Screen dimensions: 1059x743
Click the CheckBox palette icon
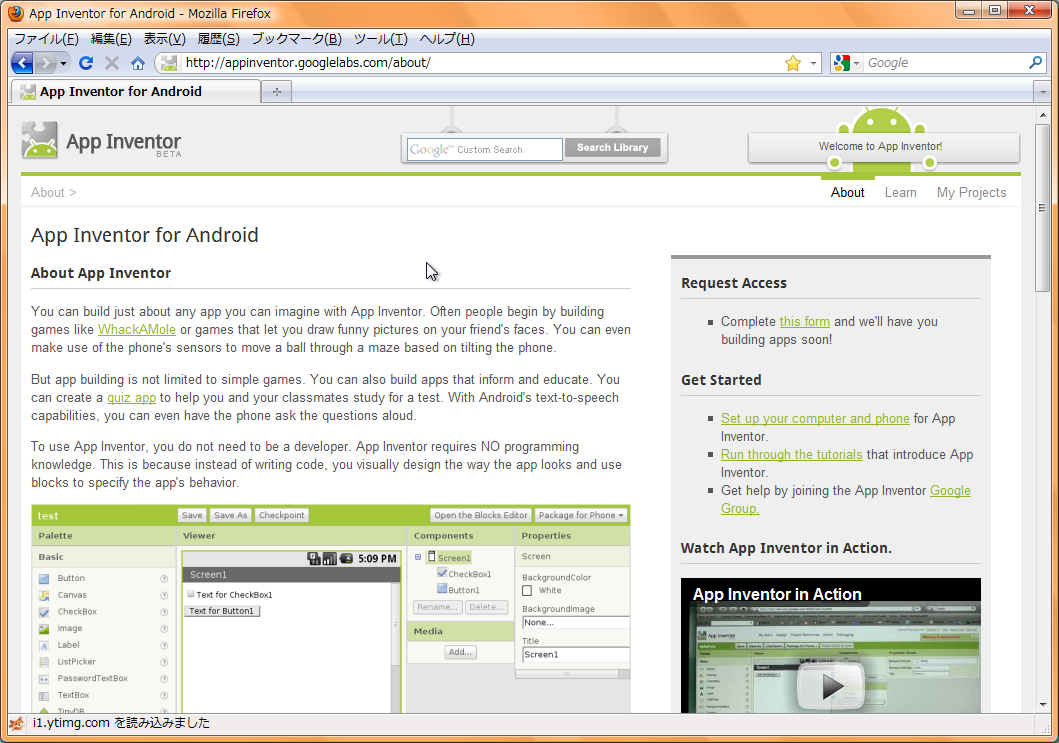44,612
